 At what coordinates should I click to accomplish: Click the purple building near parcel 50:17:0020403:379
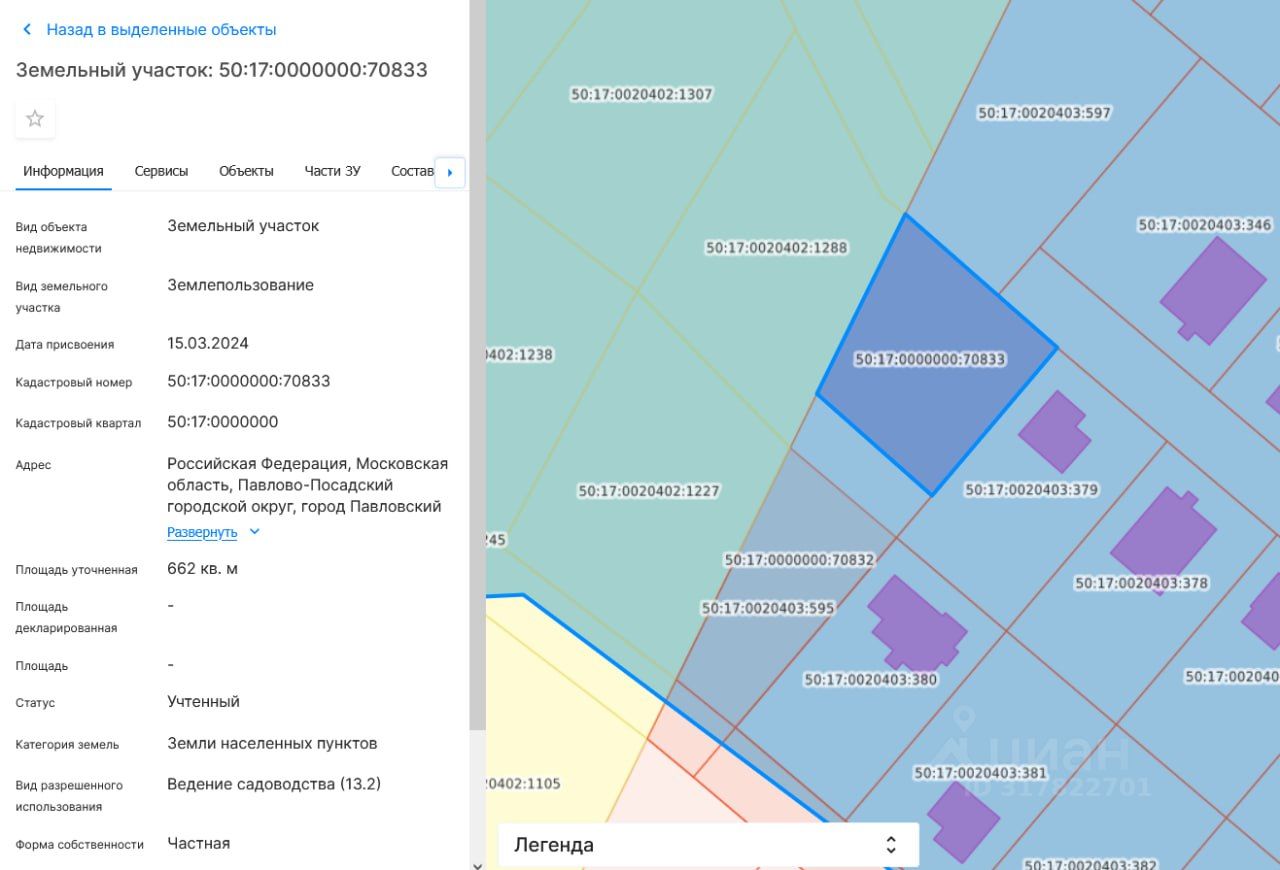tap(1055, 432)
